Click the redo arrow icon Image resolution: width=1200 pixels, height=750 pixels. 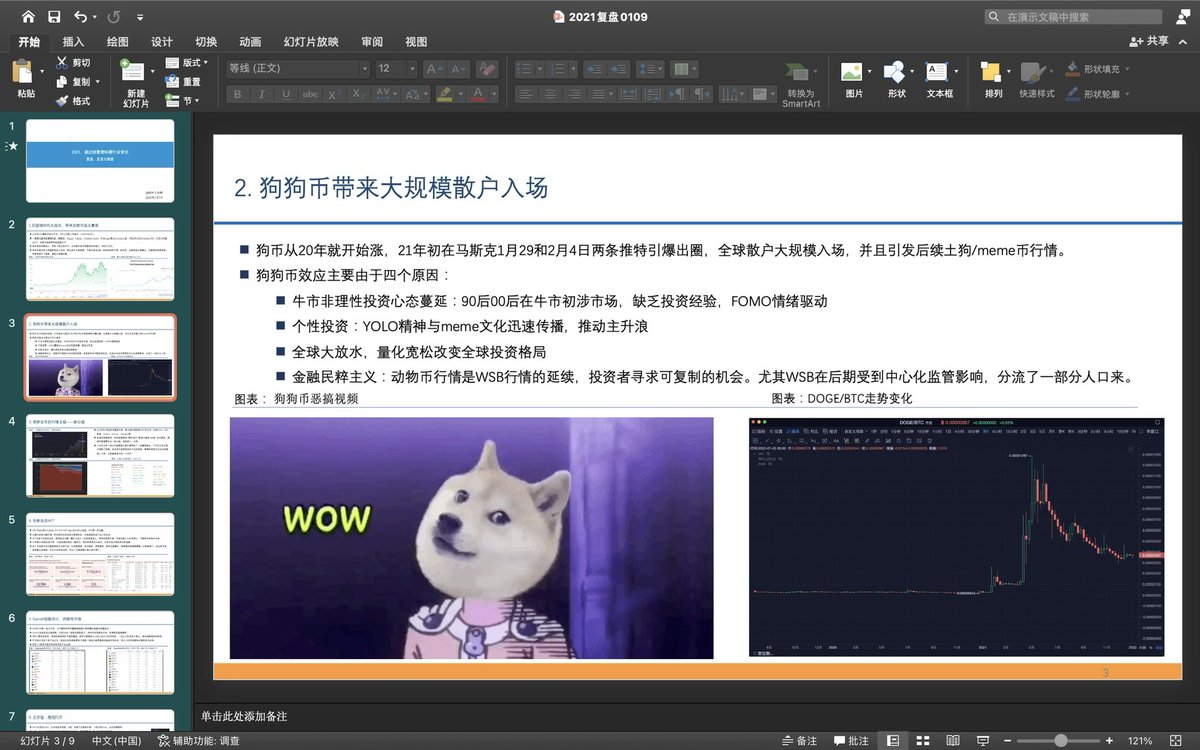[x=113, y=16]
